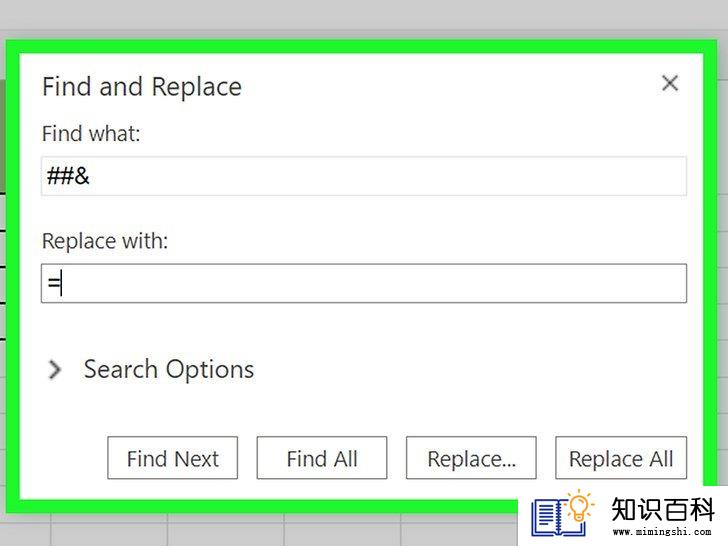Viewport: 728px width, 546px height.
Task: Focus the Replace with input field
Action: (364, 283)
